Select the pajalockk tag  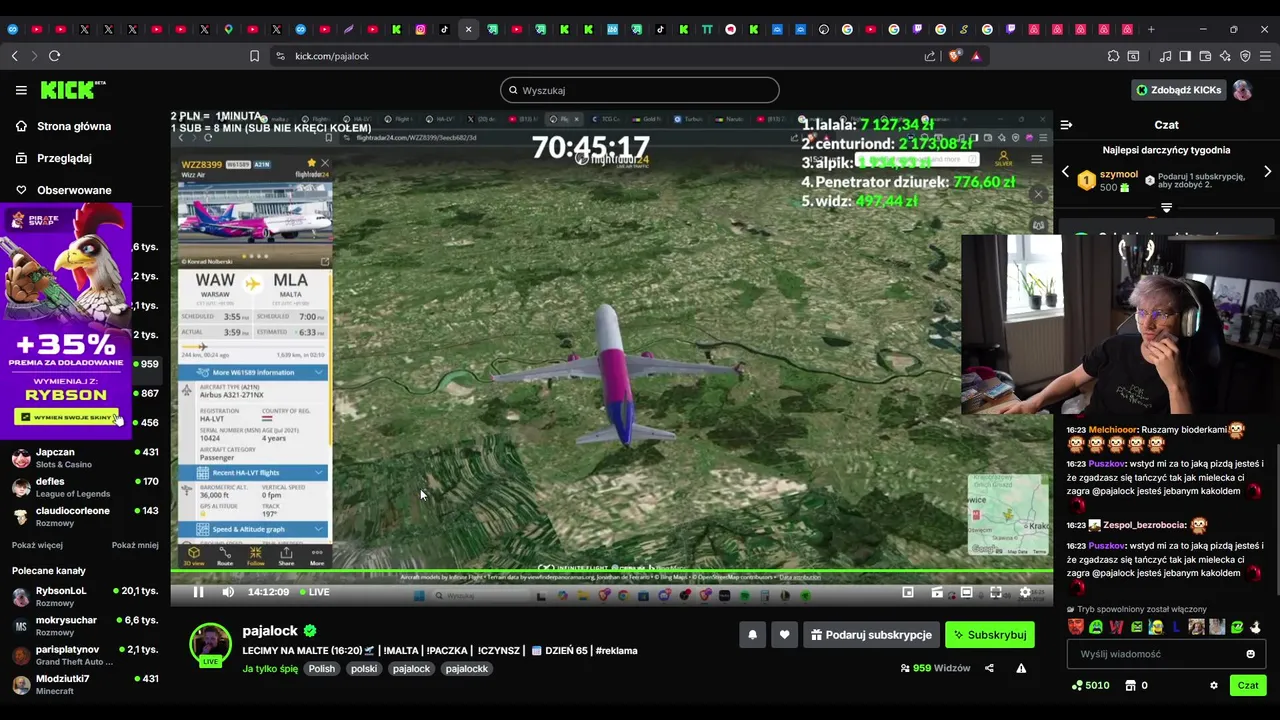[x=467, y=669]
